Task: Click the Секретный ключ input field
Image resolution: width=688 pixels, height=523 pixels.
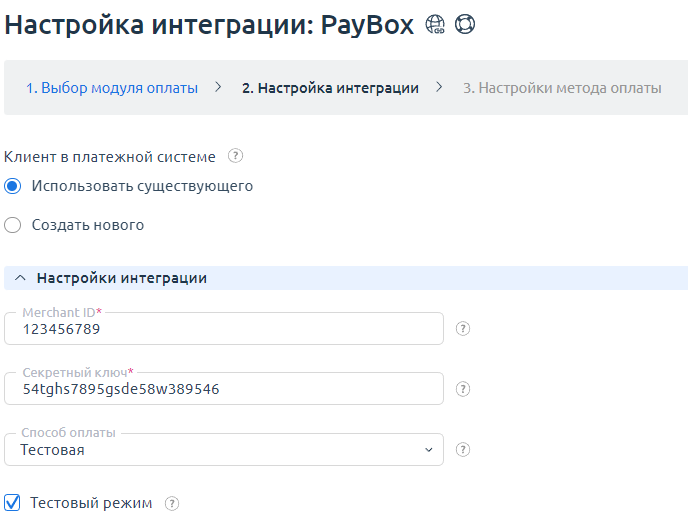Action: 224,389
